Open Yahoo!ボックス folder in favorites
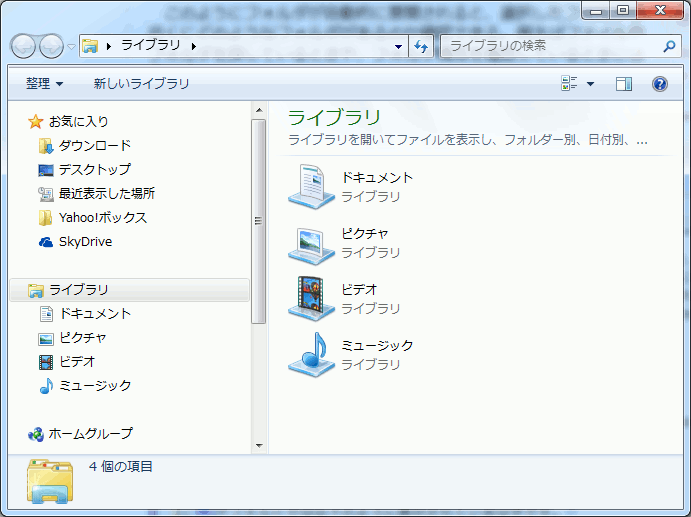 102,217
